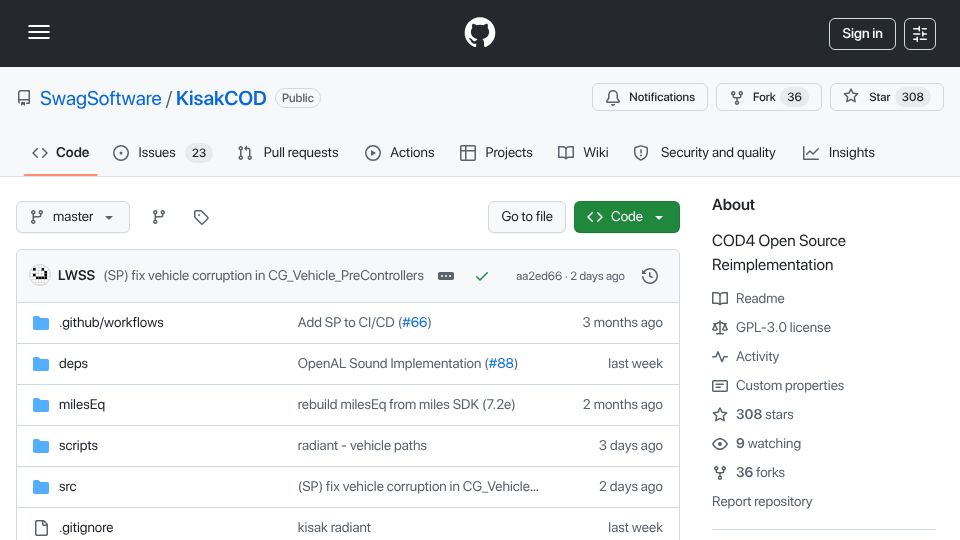Click the Public visibility badge
This screenshot has height=540, width=960.
[x=298, y=98]
